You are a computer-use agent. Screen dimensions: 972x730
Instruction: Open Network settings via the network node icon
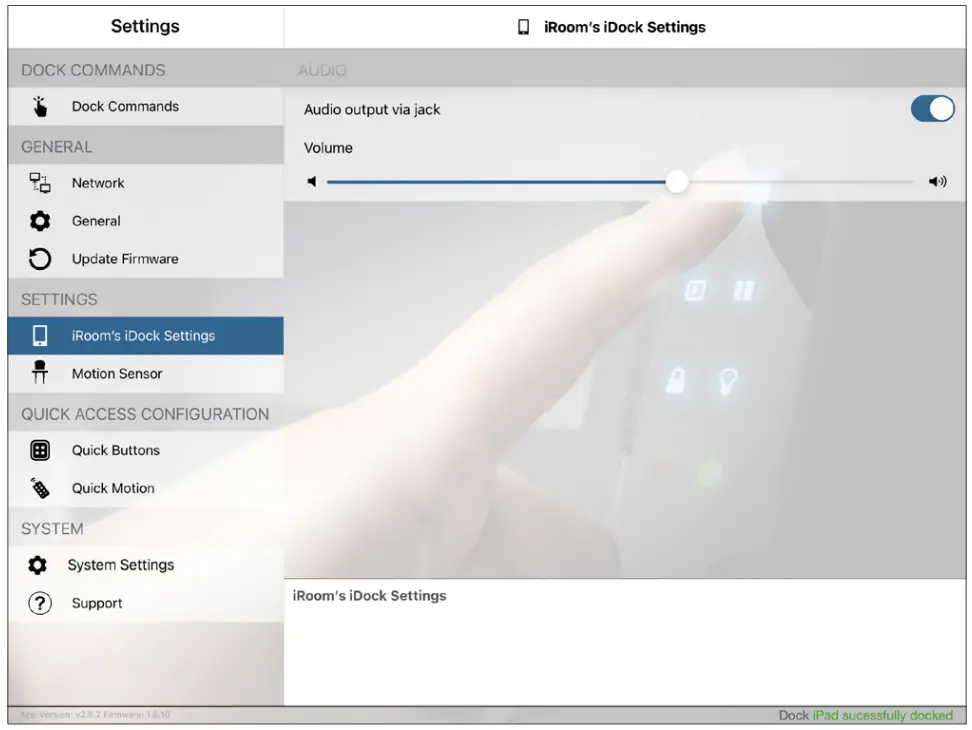coord(39,183)
